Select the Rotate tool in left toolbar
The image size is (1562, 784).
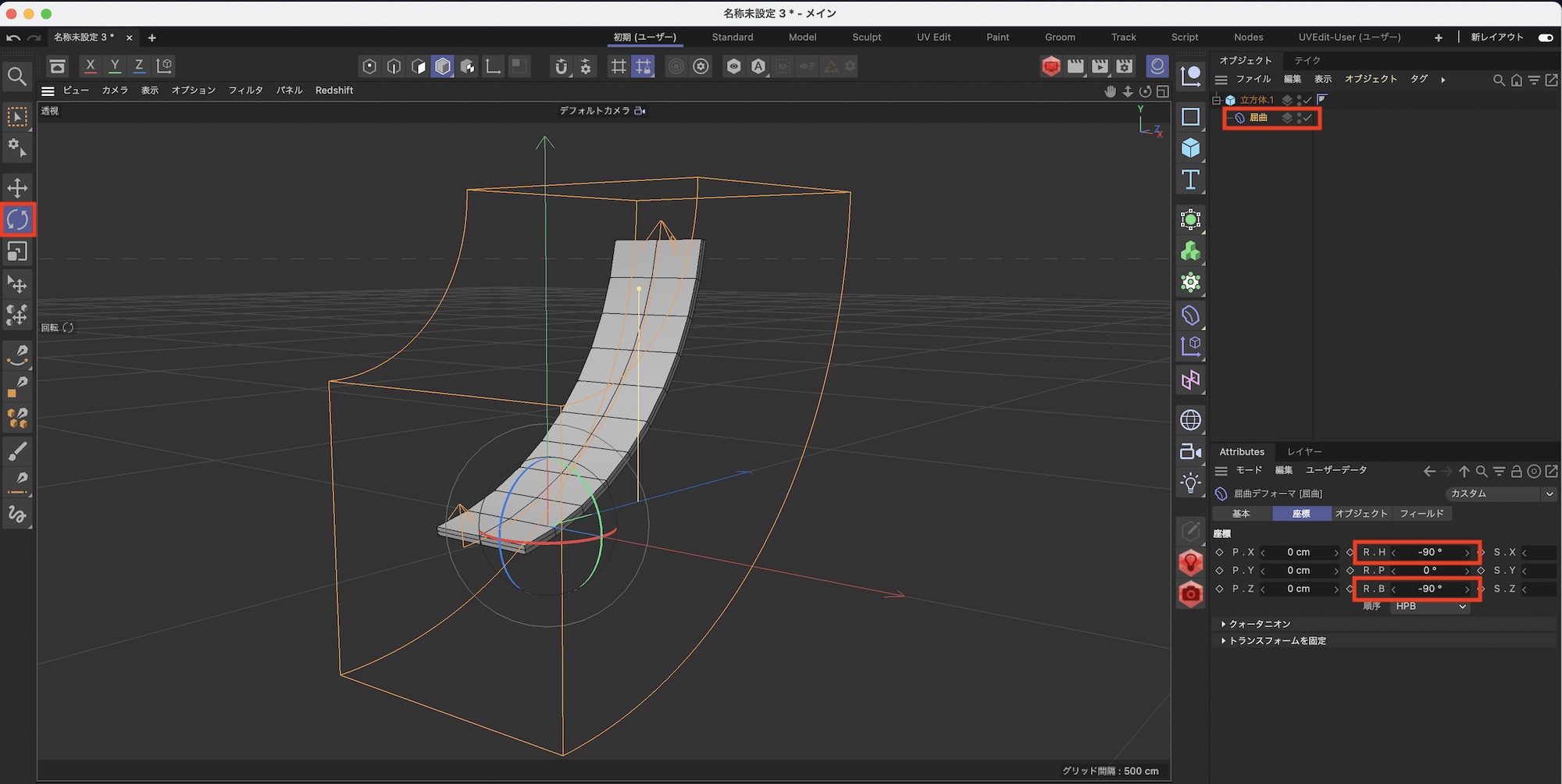point(17,220)
